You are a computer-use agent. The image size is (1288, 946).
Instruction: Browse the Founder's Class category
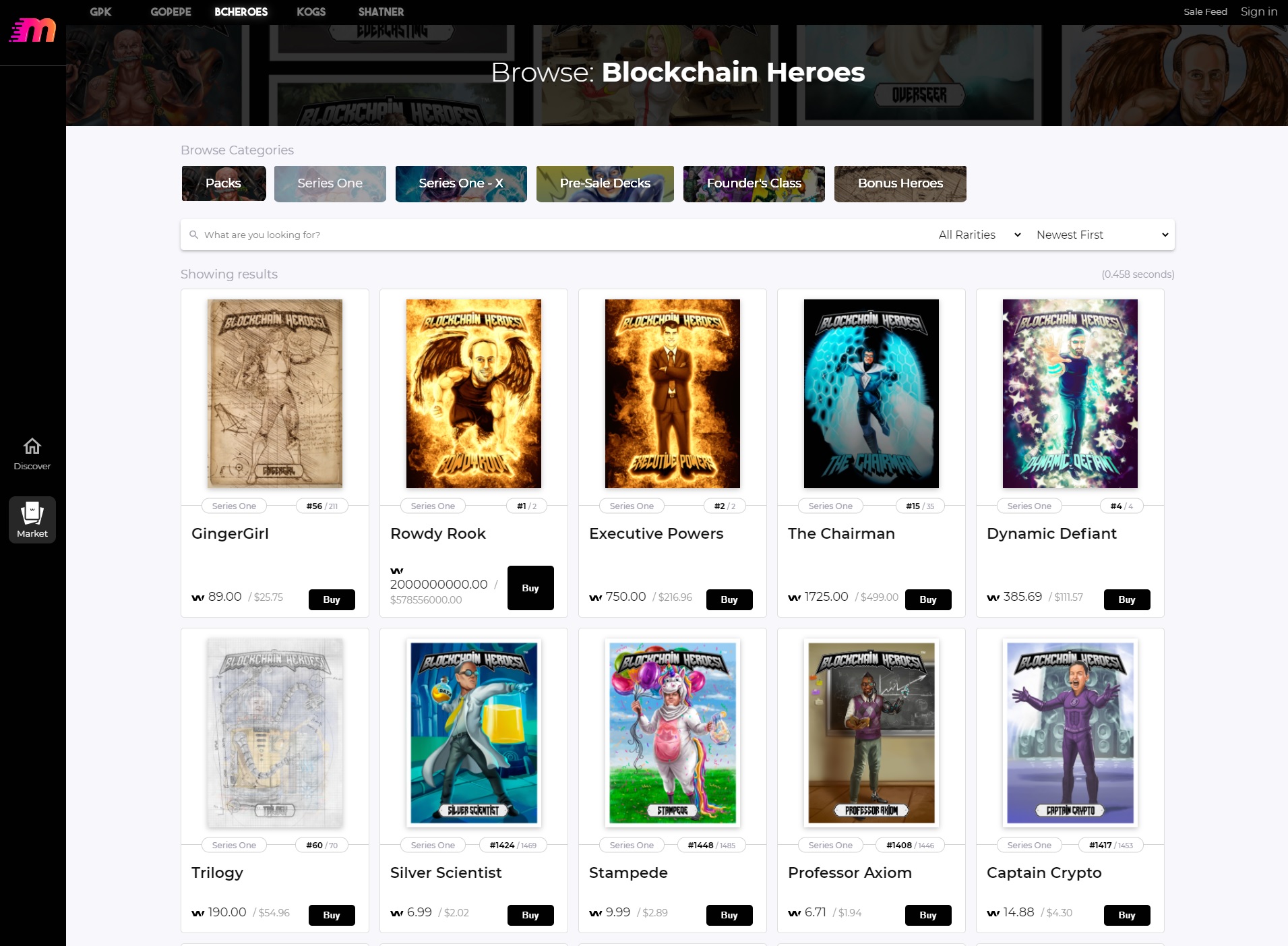coord(754,183)
